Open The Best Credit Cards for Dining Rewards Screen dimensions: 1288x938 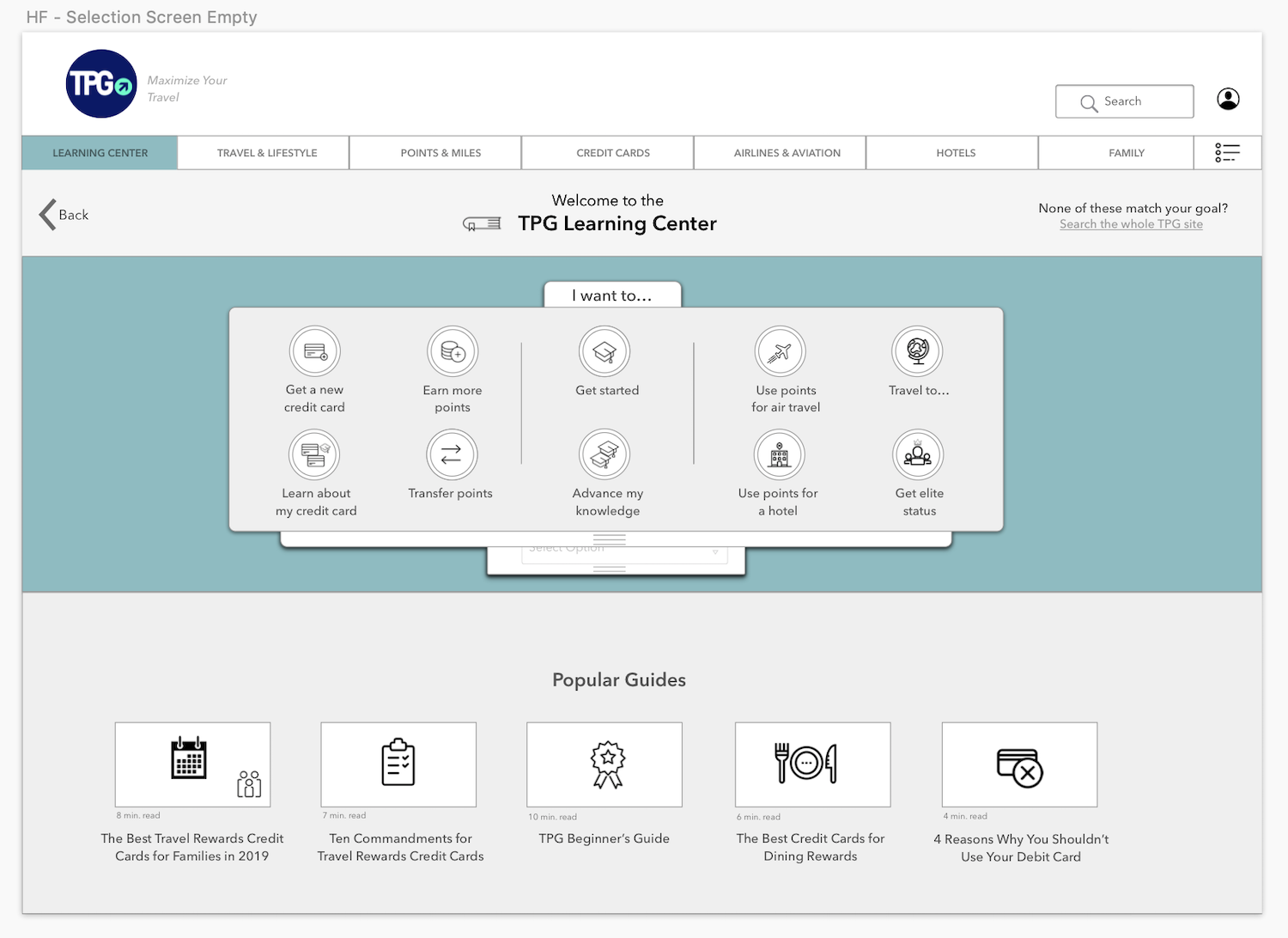click(811, 847)
